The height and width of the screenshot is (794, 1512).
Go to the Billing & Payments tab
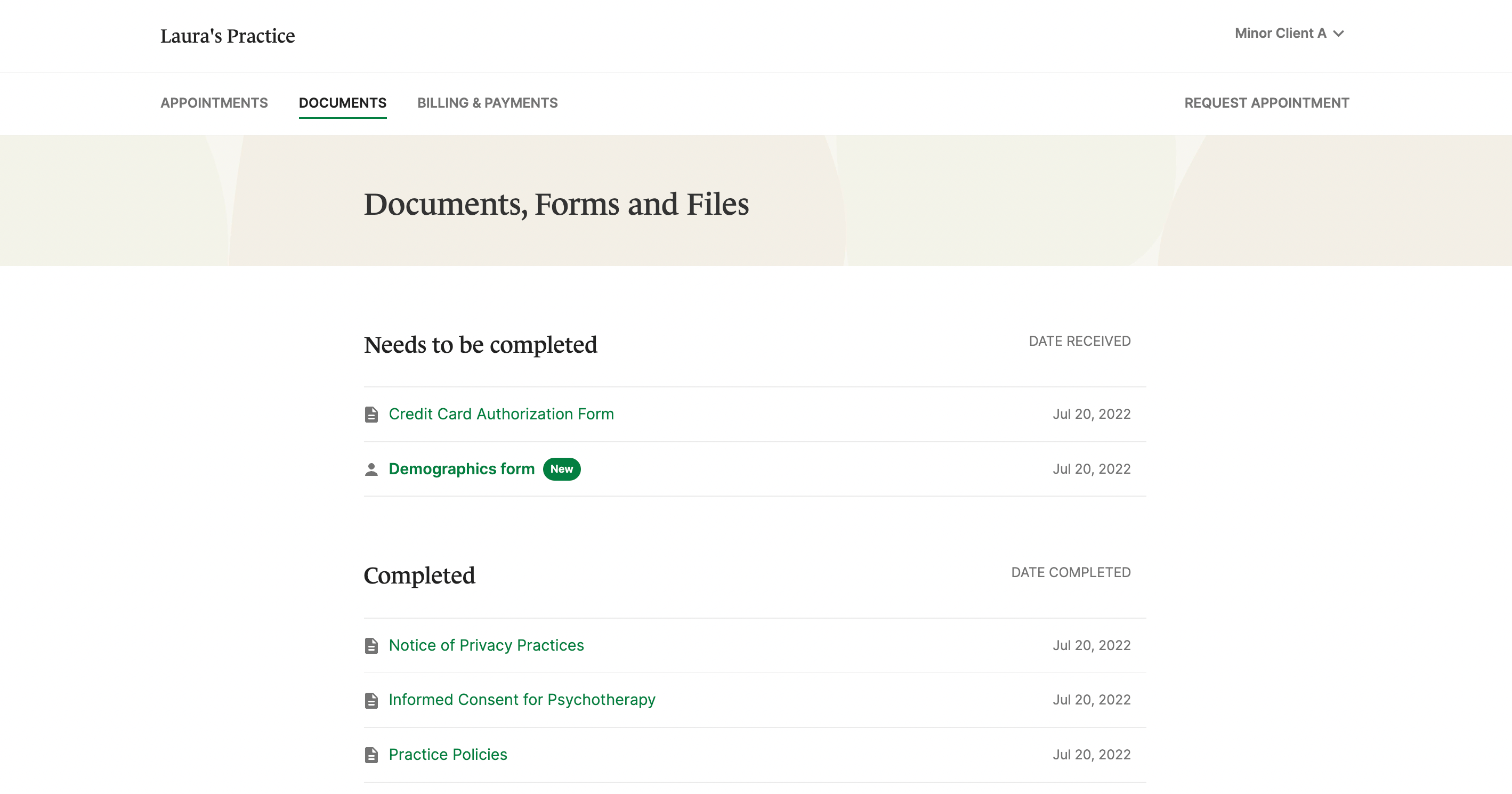[487, 103]
